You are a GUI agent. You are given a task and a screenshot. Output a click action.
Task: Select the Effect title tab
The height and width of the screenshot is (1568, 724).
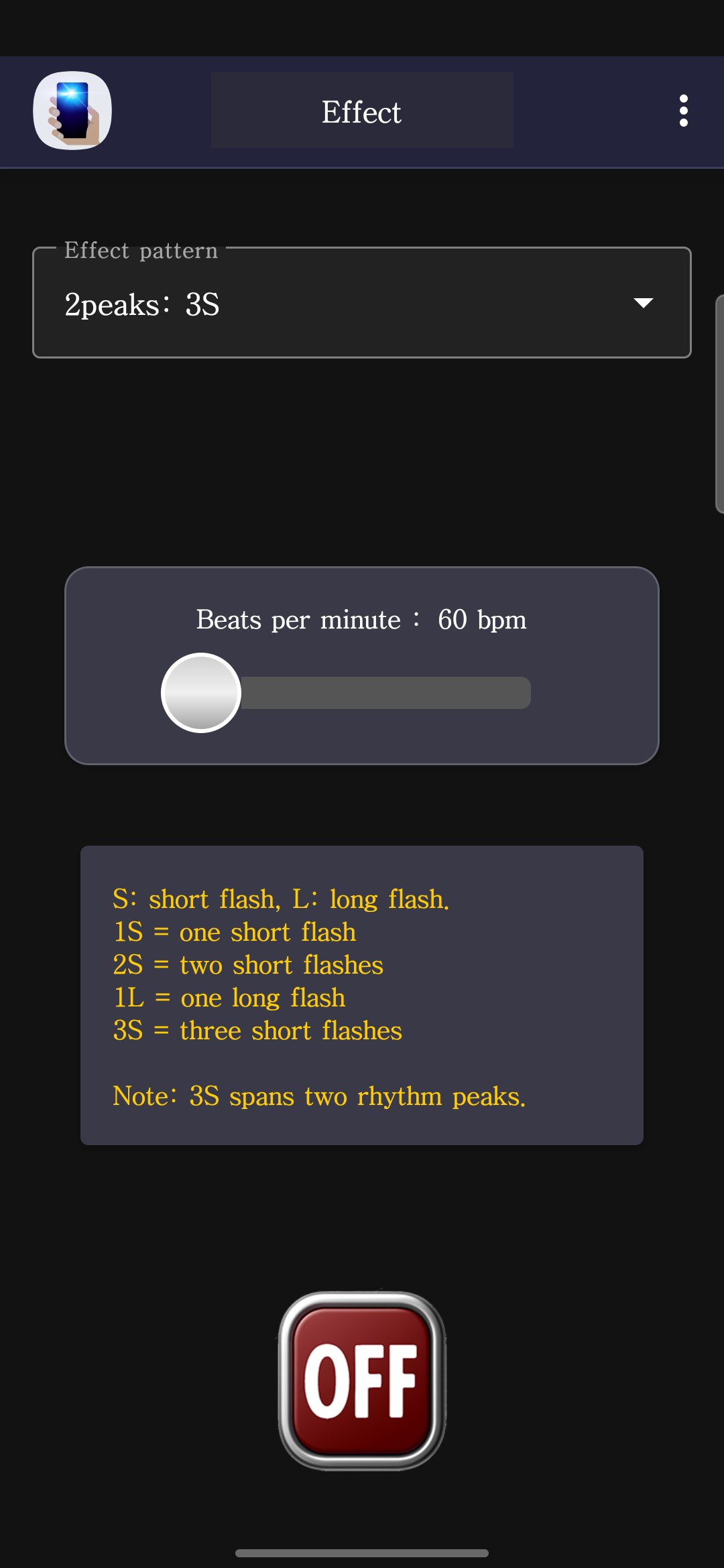click(362, 111)
